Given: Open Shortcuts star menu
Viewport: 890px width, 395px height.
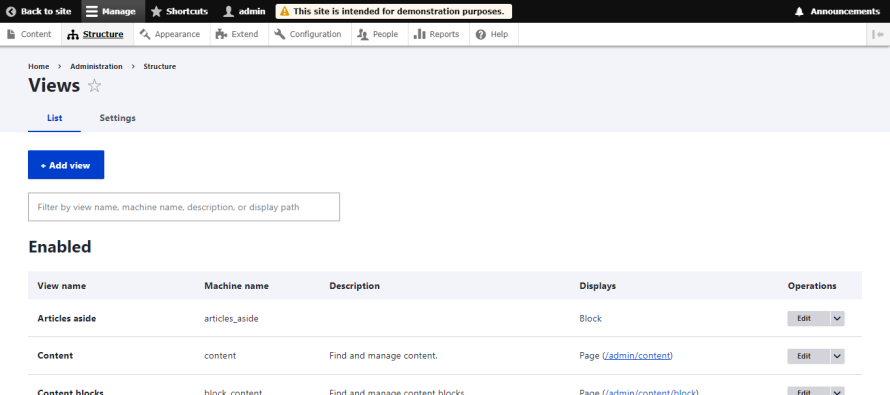Looking at the screenshot, I should [x=179, y=11].
